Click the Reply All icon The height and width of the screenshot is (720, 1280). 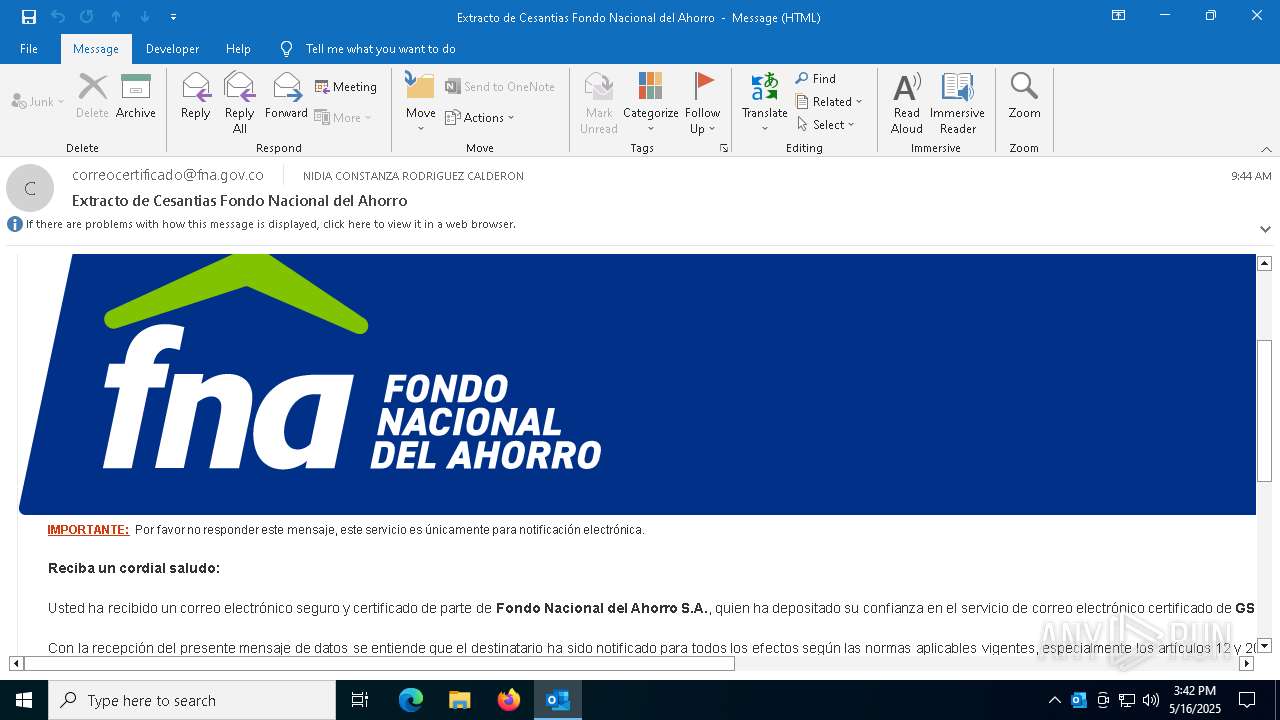coord(240,102)
